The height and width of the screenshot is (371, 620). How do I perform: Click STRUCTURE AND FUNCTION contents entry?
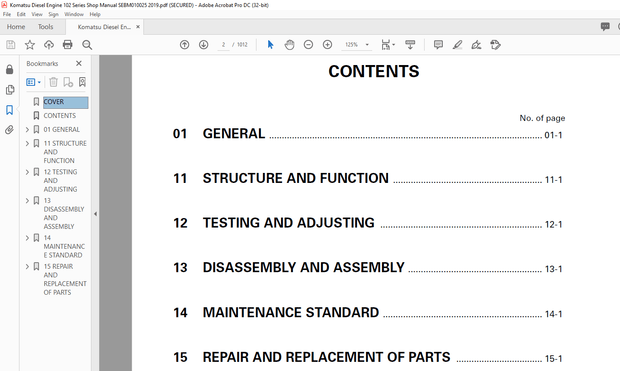point(296,178)
